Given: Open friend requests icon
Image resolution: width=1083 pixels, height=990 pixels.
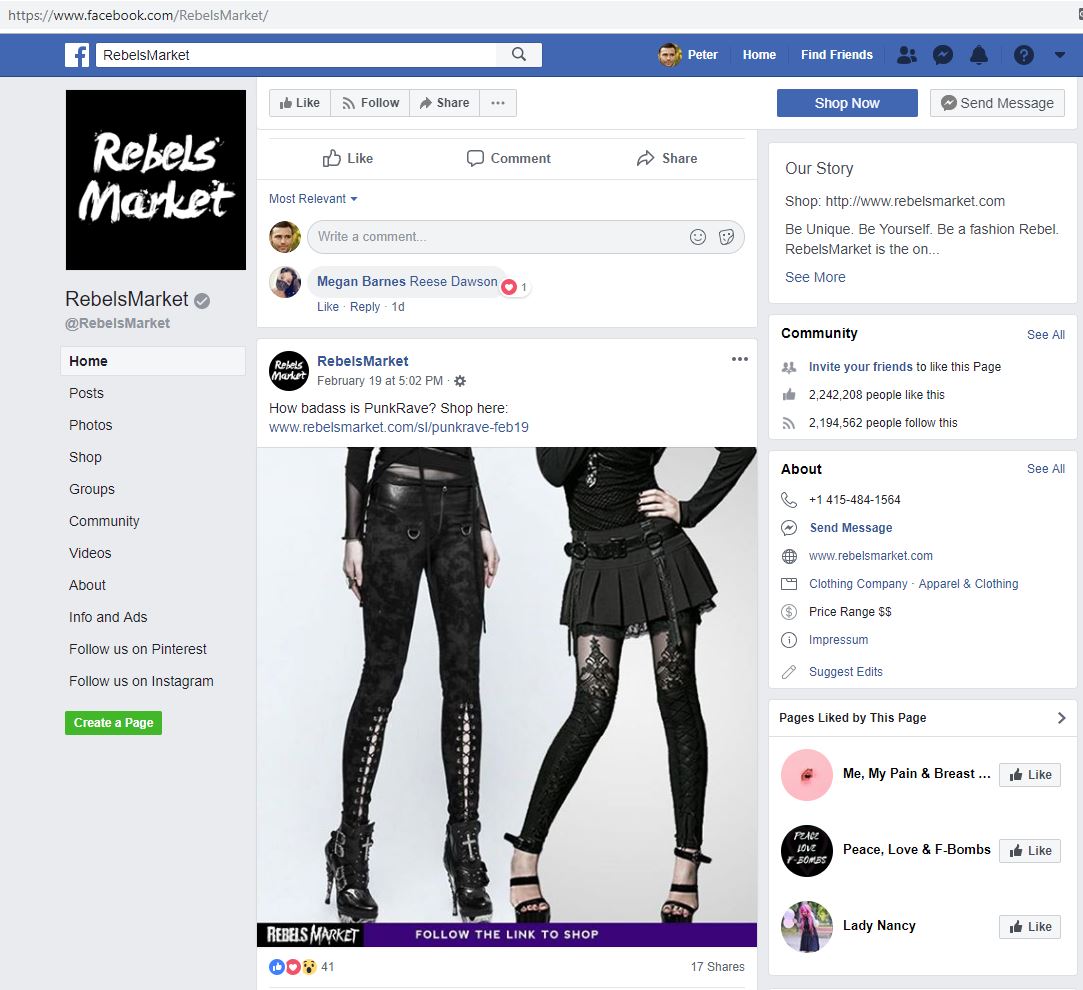Looking at the screenshot, I should click(906, 55).
